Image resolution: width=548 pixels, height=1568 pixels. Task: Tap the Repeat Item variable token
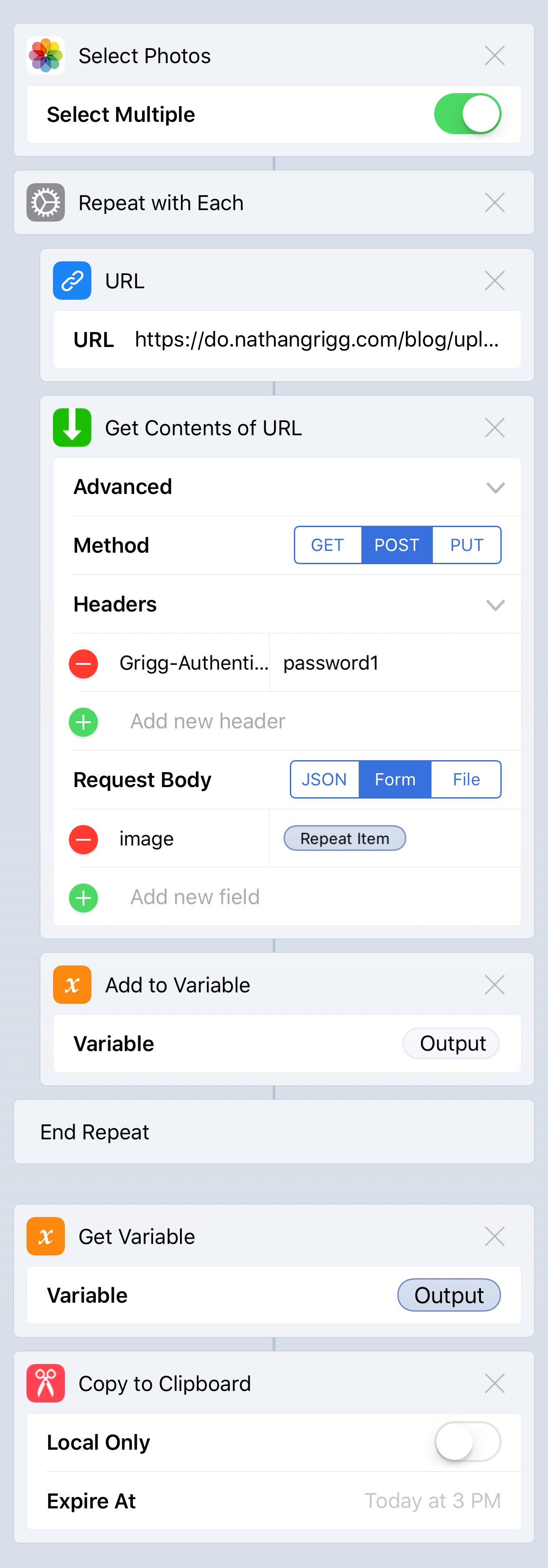pyautogui.click(x=344, y=838)
